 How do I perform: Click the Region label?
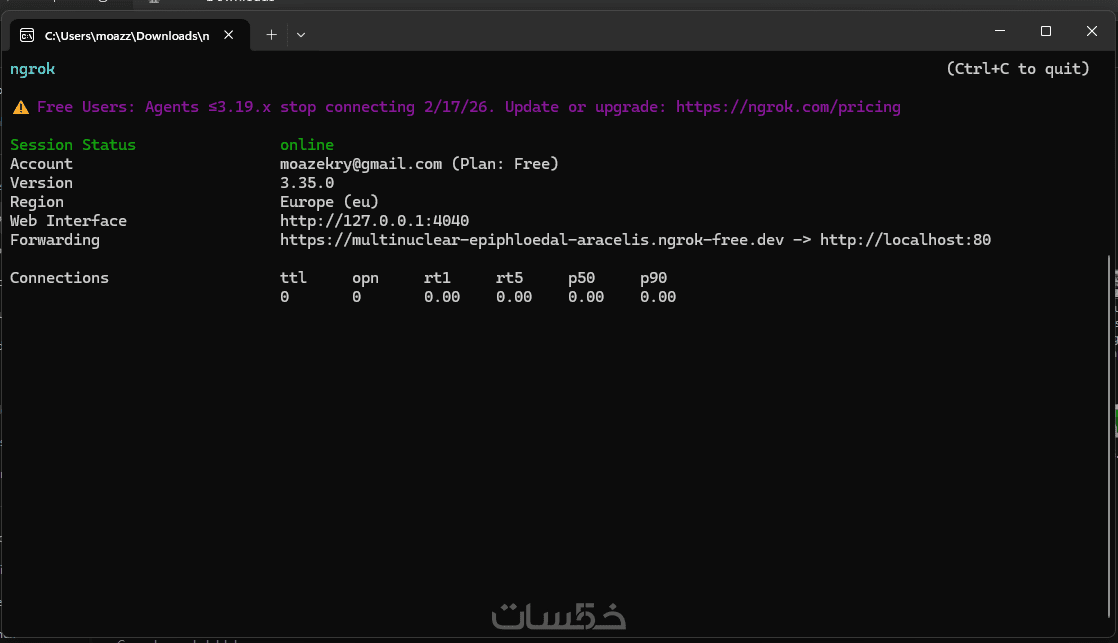pos(36,202)
